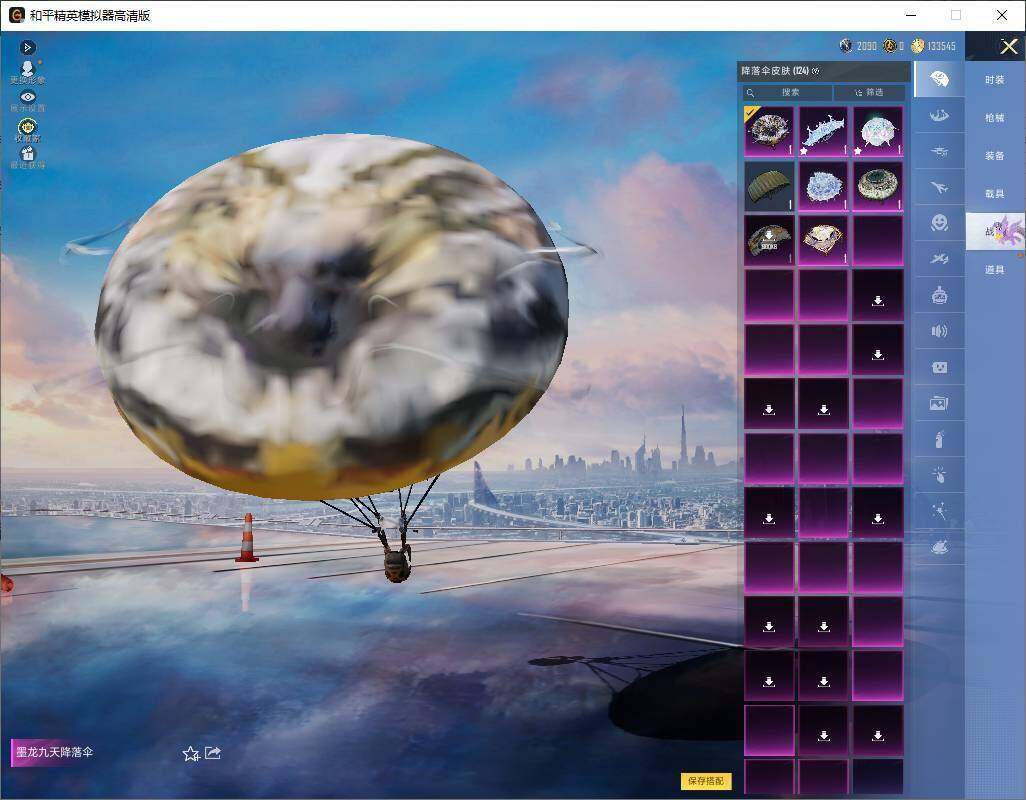Image resolution: width=1026 pixels, height=800 pixels.
Task: Open the recently obtained gift box icon
Action: (x=27, y=158)
